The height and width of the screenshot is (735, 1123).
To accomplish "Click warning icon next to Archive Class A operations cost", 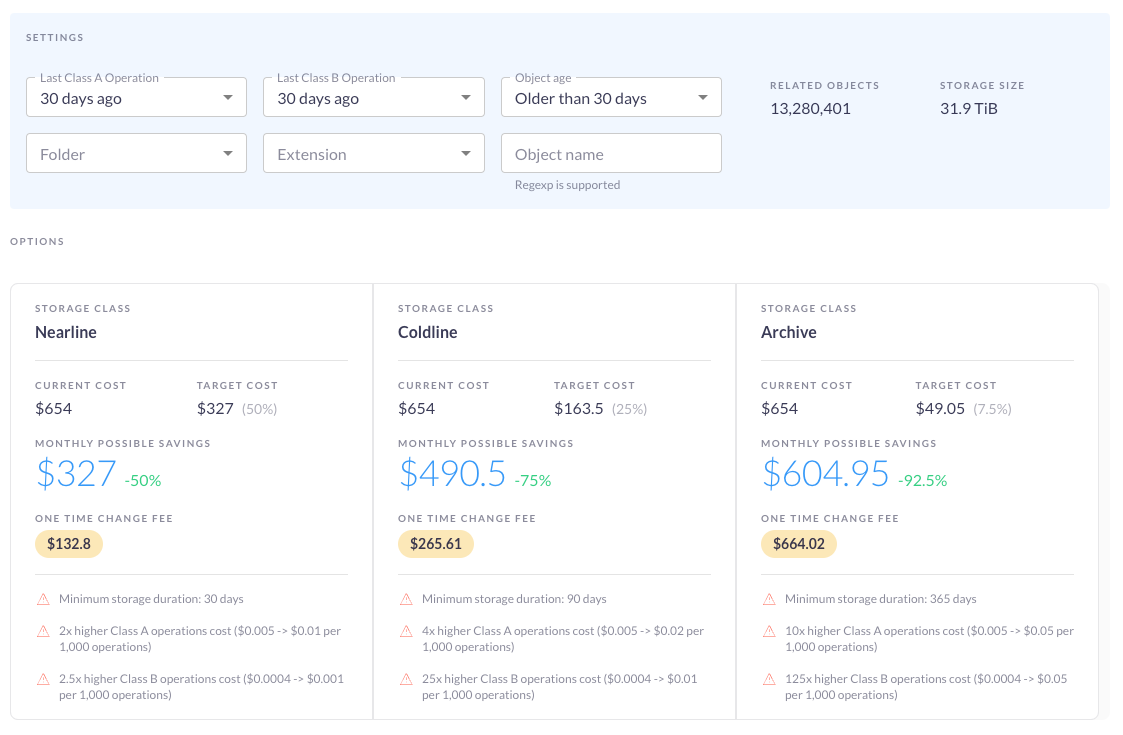I will click(769, 631).
